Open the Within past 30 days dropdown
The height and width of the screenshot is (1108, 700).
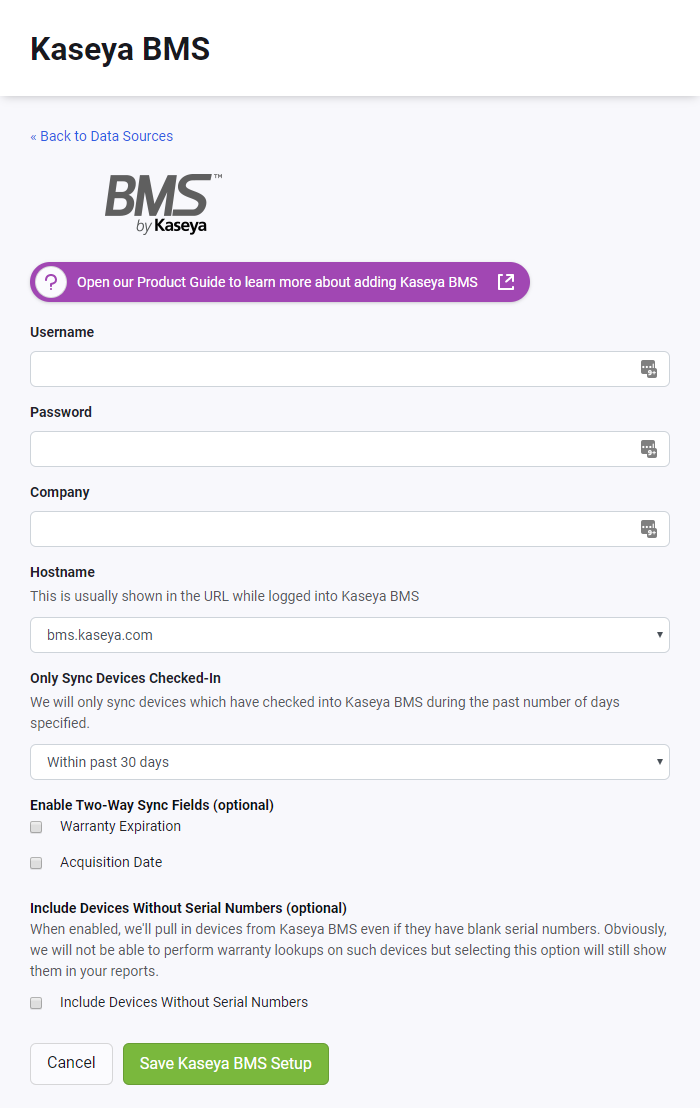(x=350, y=762)
